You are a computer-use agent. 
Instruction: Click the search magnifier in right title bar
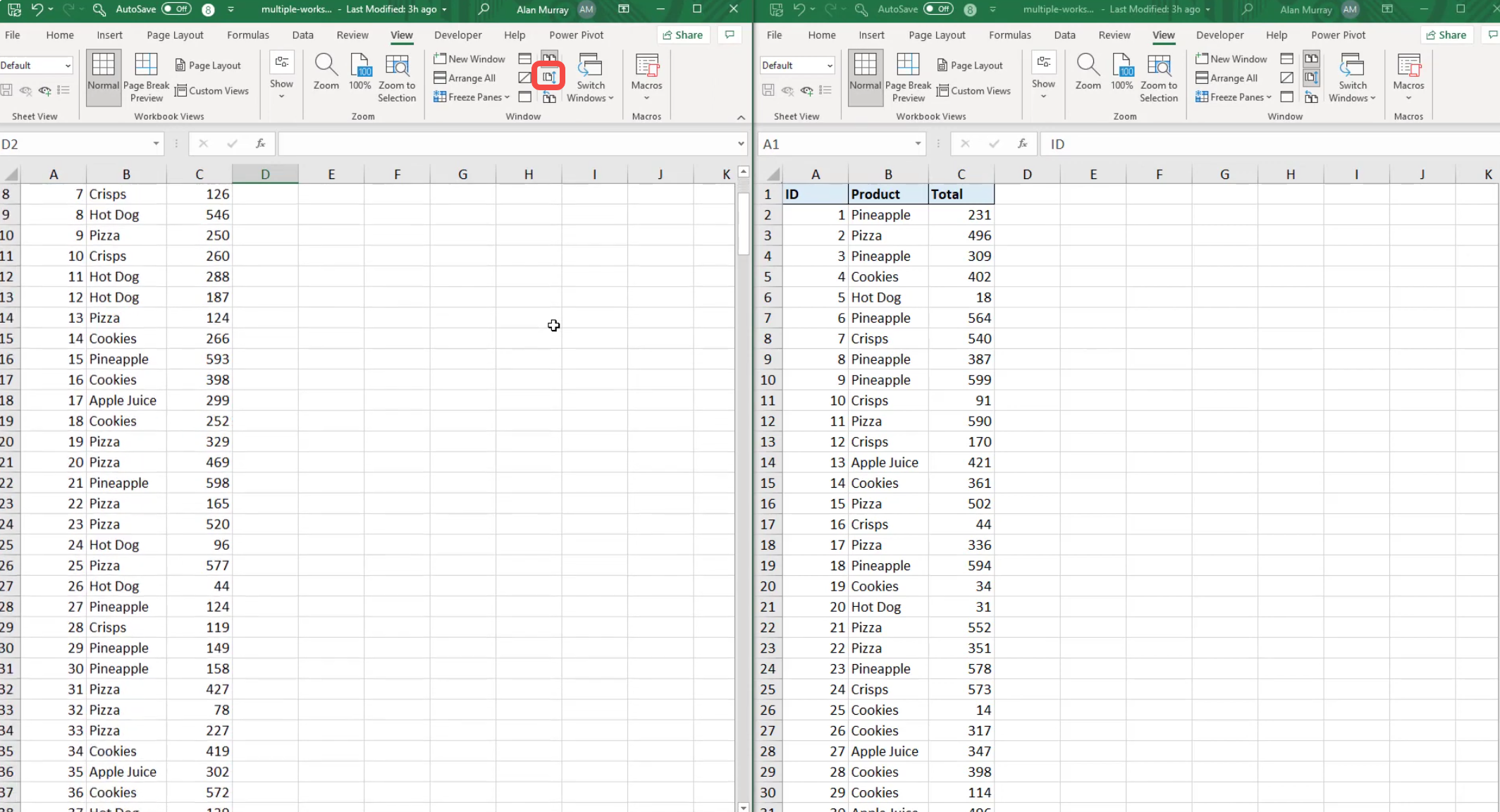point(1247,9)
